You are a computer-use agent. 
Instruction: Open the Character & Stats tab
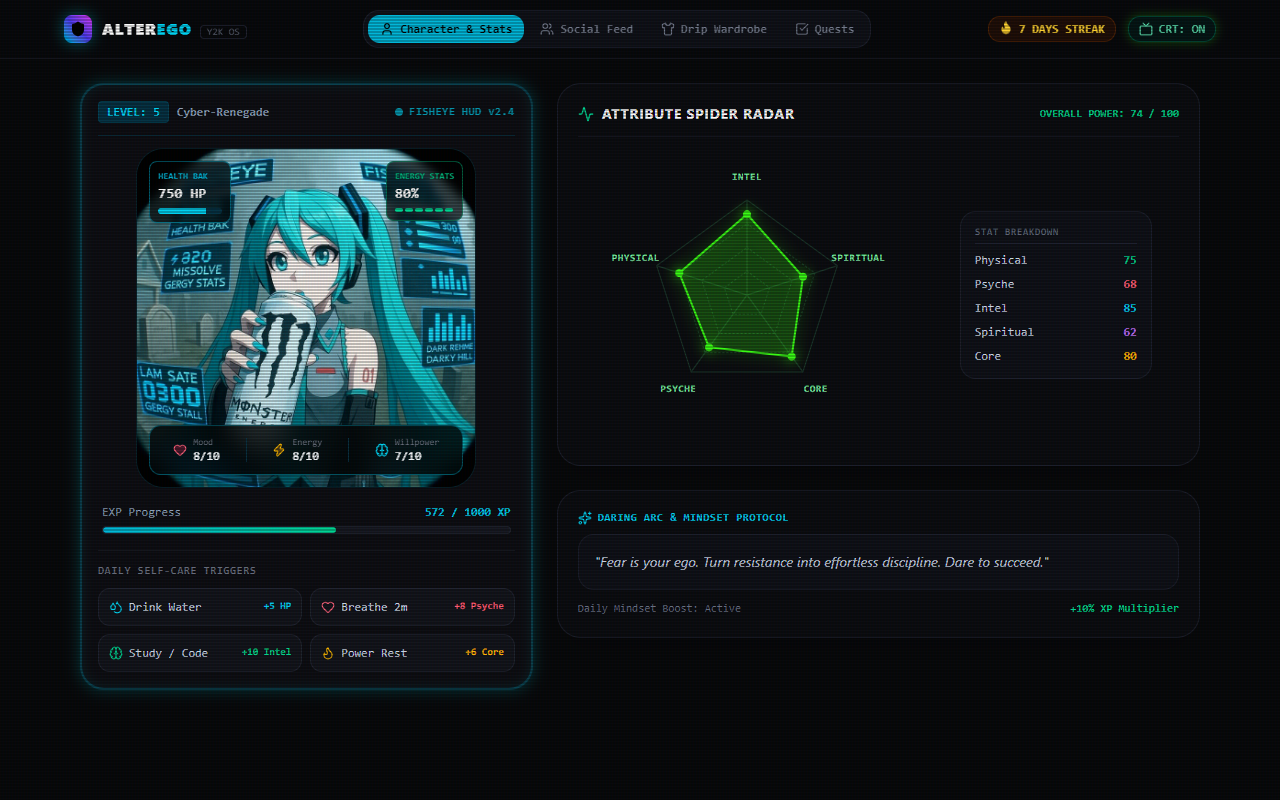446,29
